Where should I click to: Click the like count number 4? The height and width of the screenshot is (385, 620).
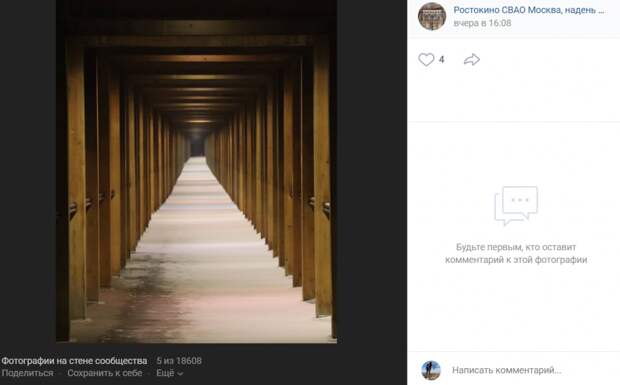coord(441,60)
